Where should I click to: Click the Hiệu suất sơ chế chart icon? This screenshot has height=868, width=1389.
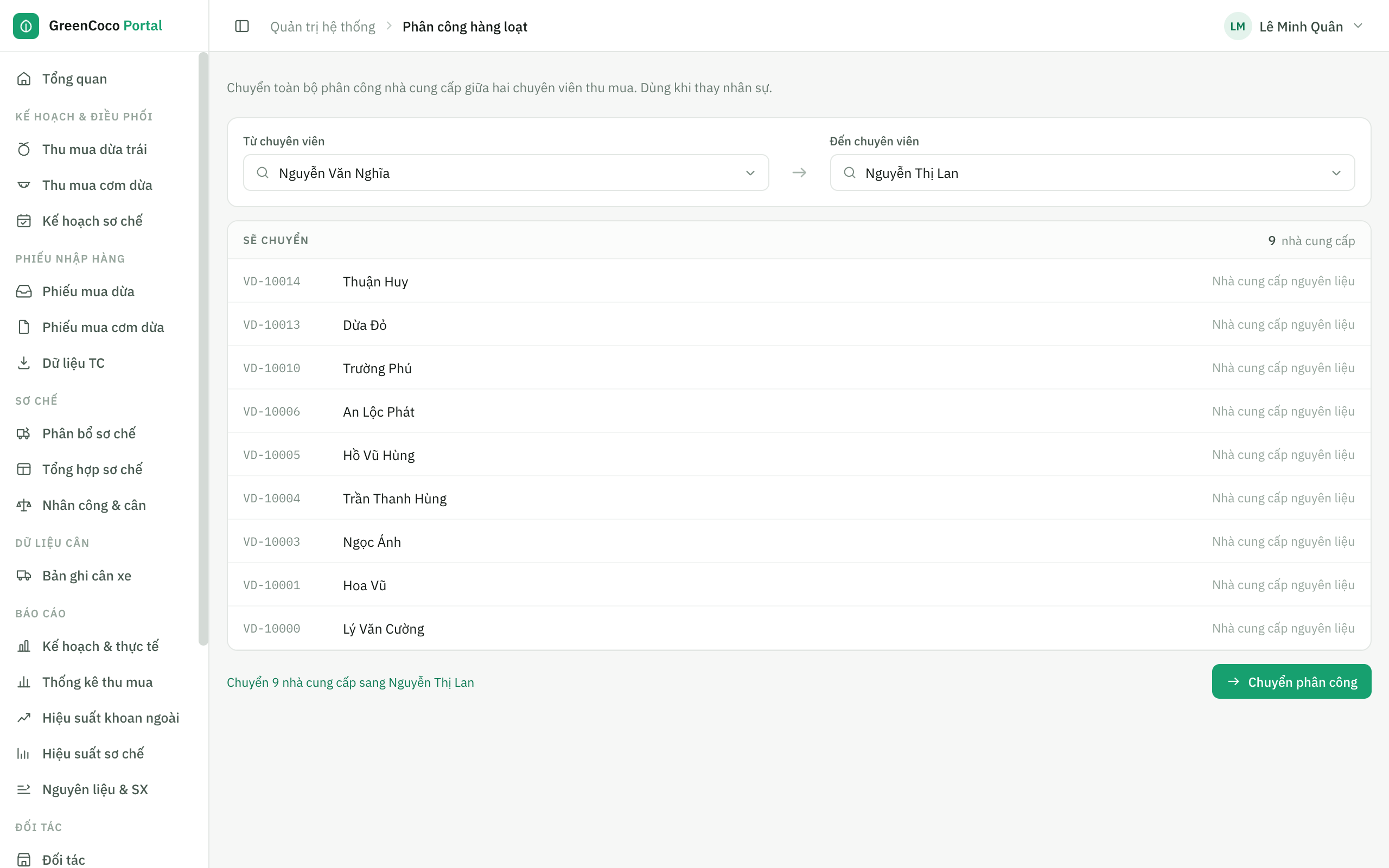click(23, 754)
